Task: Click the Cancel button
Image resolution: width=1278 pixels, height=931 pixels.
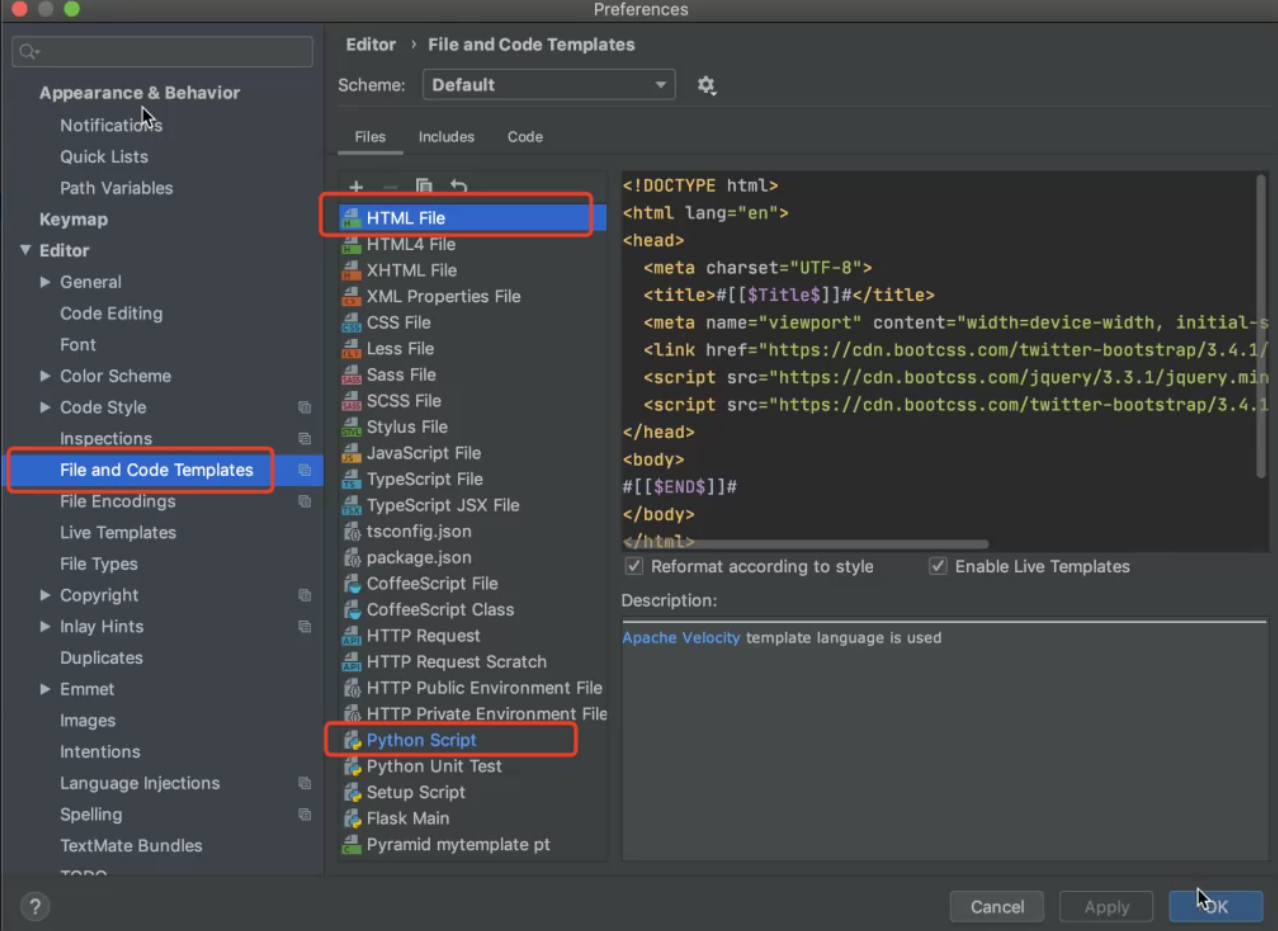Action: point(997,907)
